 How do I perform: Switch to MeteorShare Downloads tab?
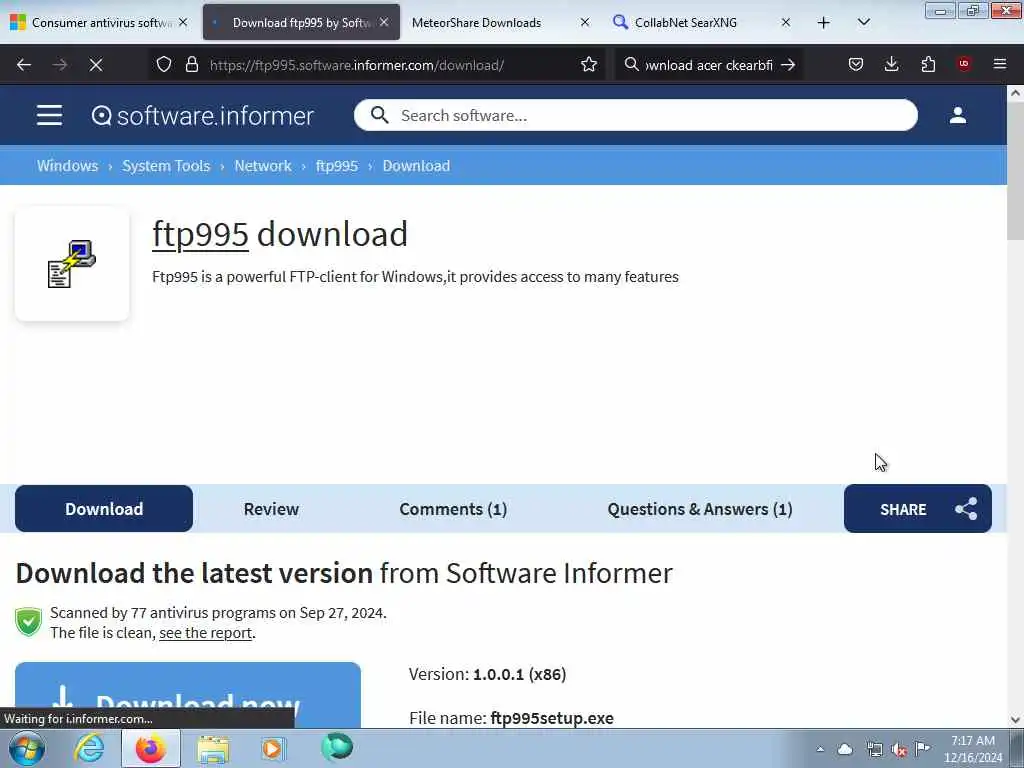(x=496, y=23)
